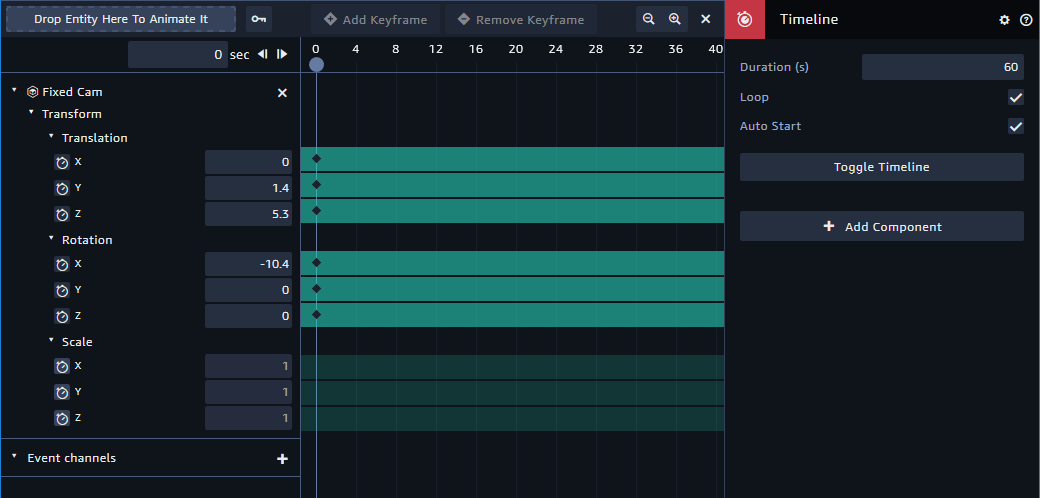Click the cube icon beside Fixed Cam
1040x498 pixels.
32,92
